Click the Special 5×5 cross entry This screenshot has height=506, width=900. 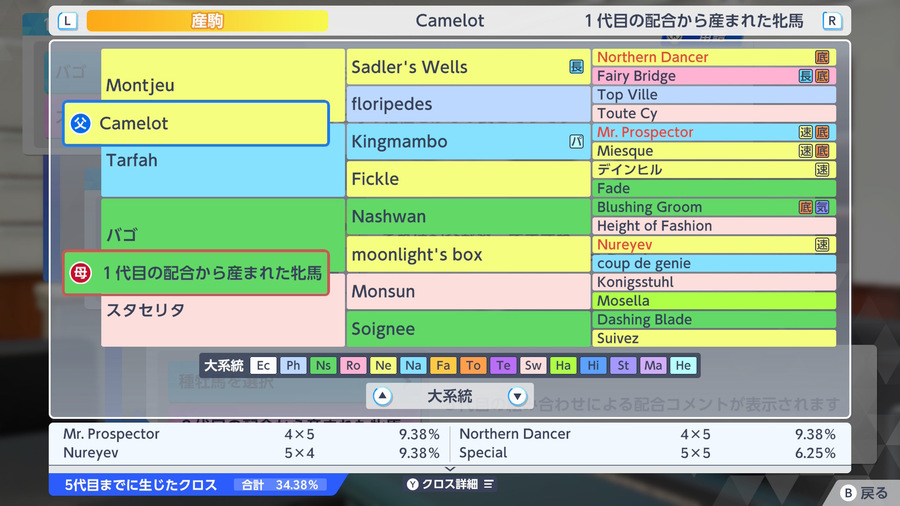pyautogui.click(x=647, y=453)
